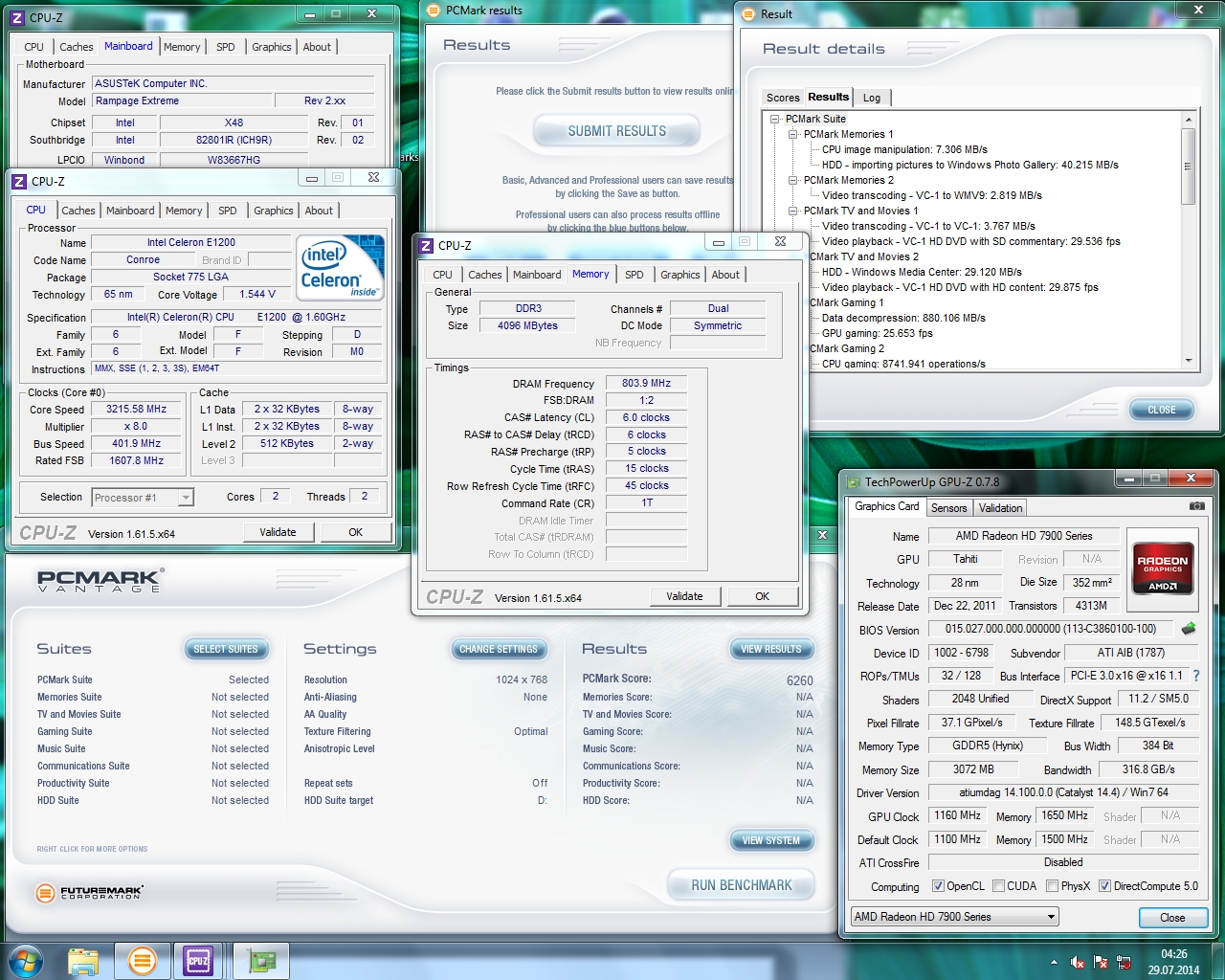Screen dimensions: 1225x980
Task: Toggle the CUDA checkbox
Action: pyautogui.click(x=998, y=886)
